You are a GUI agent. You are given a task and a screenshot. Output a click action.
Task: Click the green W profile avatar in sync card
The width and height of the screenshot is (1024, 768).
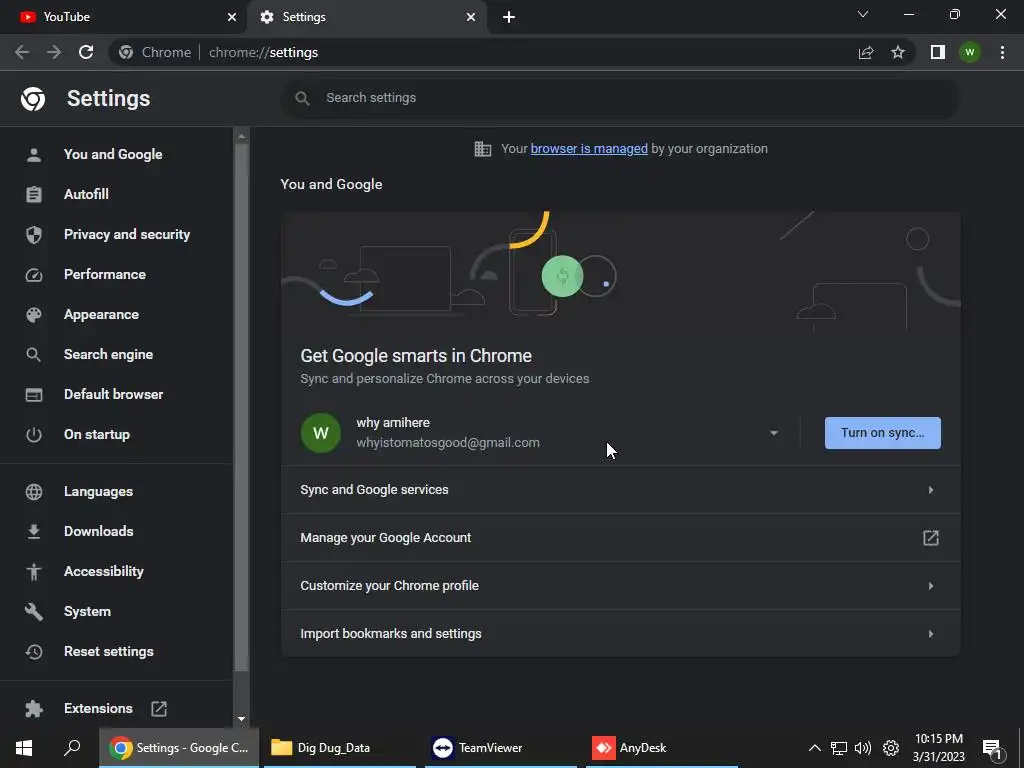click(x=321, y=433)
